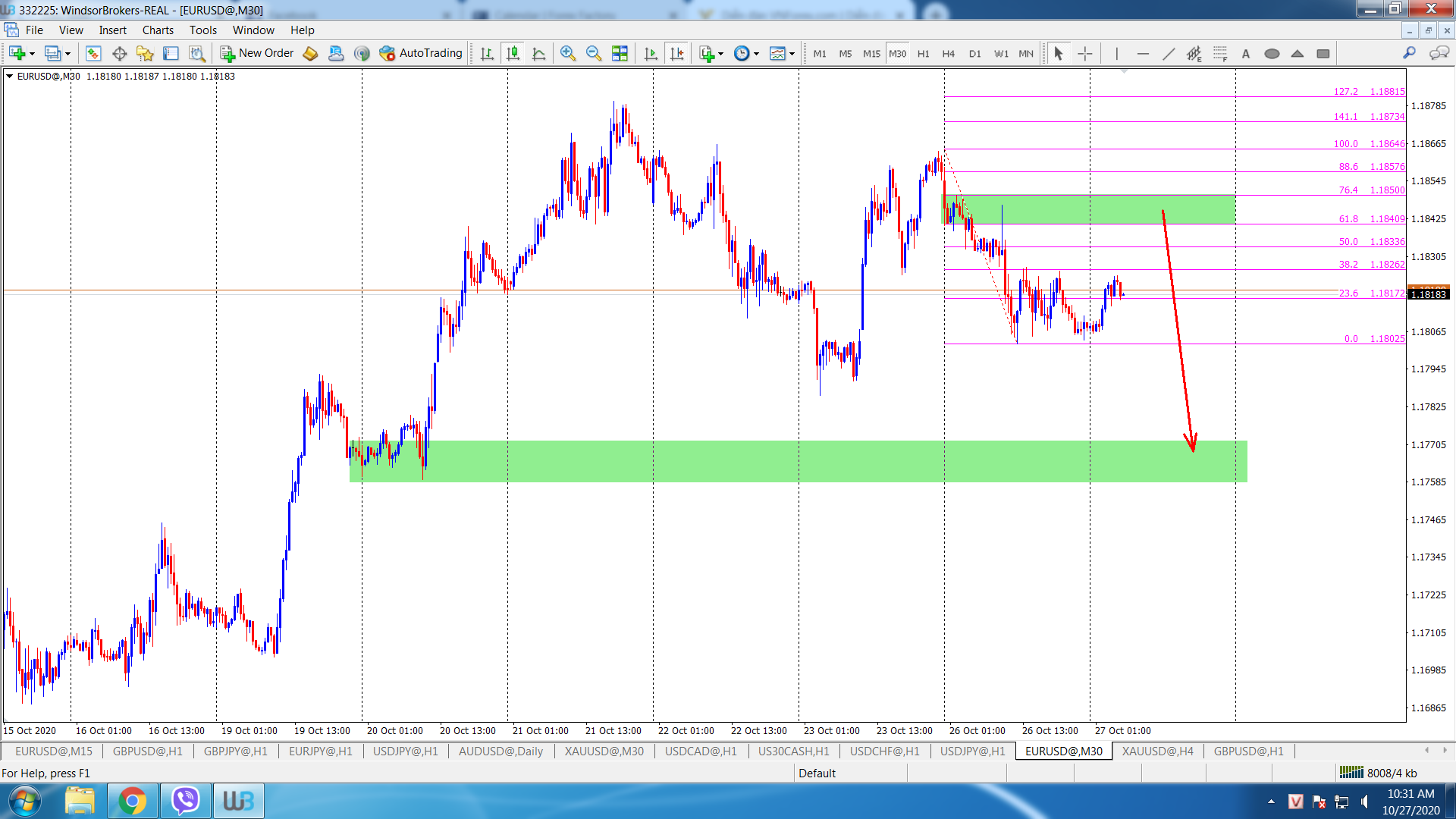This screenshot has height=819, width=1456.
Task: Select the Equidistant Channel tool
Action: tap(1194, 53)
